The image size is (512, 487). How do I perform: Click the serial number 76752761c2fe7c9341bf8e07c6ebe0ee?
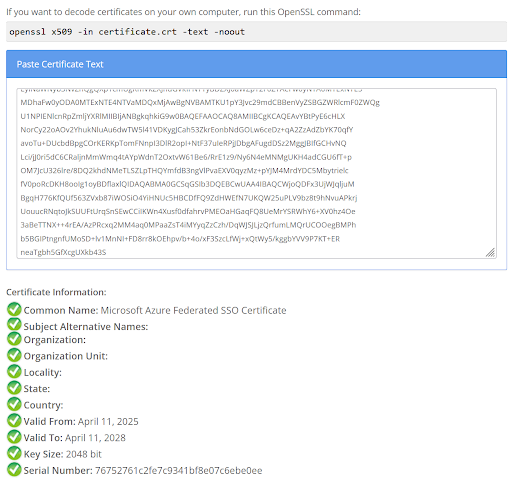click(179, 471)
